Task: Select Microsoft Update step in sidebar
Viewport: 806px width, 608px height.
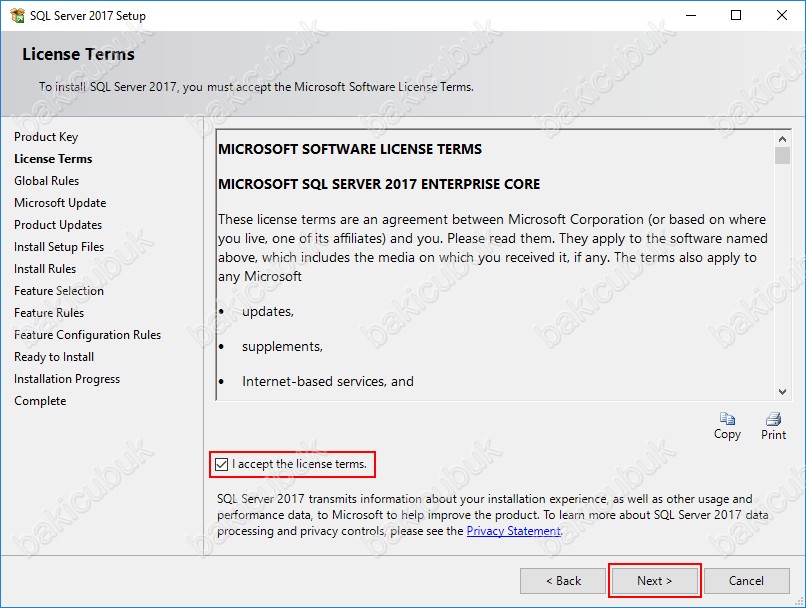Action: pos(60,203)
